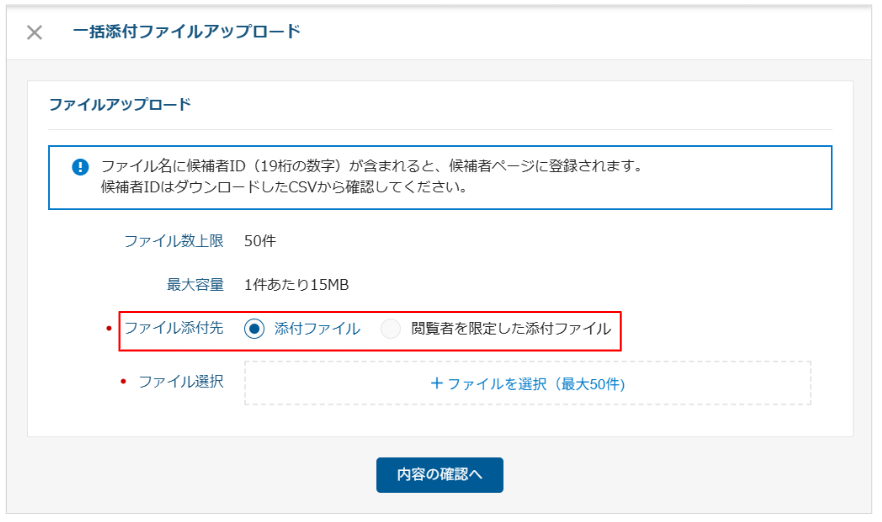Click the plus icon in file selection area

click(x=436, y=383)
